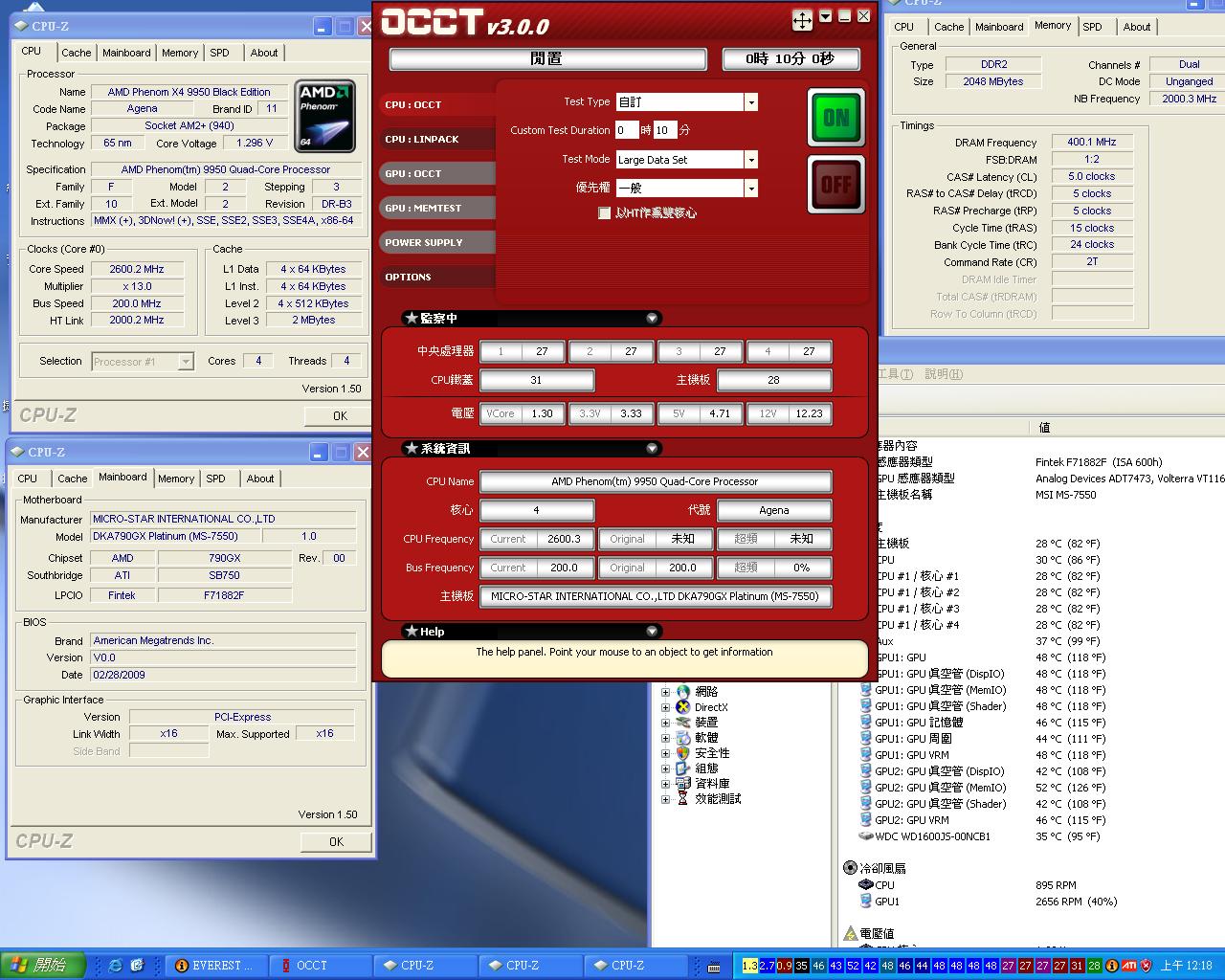Turn the OCCT test ON with green button
1225x980 pixels.
(835, 117)
